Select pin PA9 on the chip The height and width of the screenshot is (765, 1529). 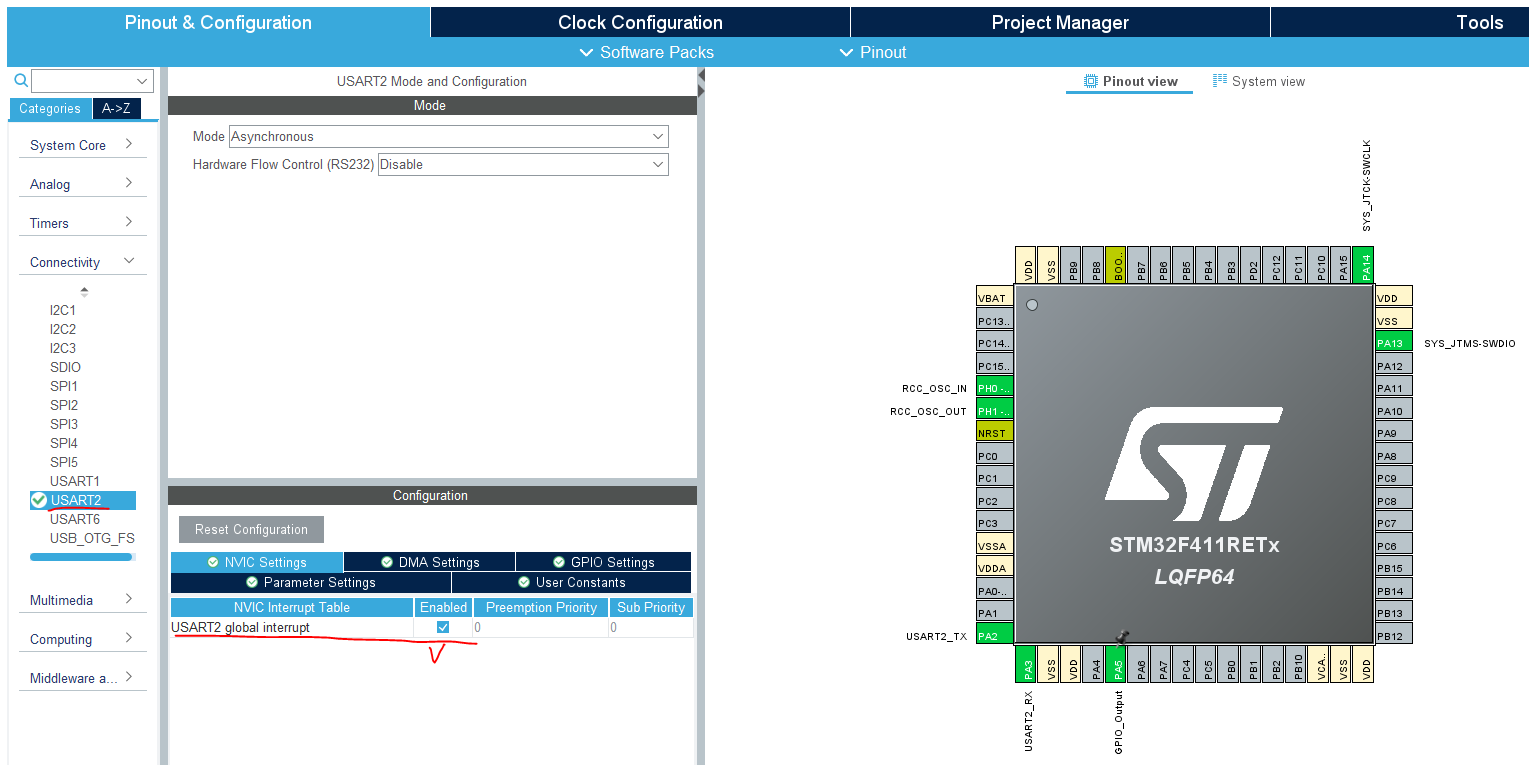[x=1394, y=433]
